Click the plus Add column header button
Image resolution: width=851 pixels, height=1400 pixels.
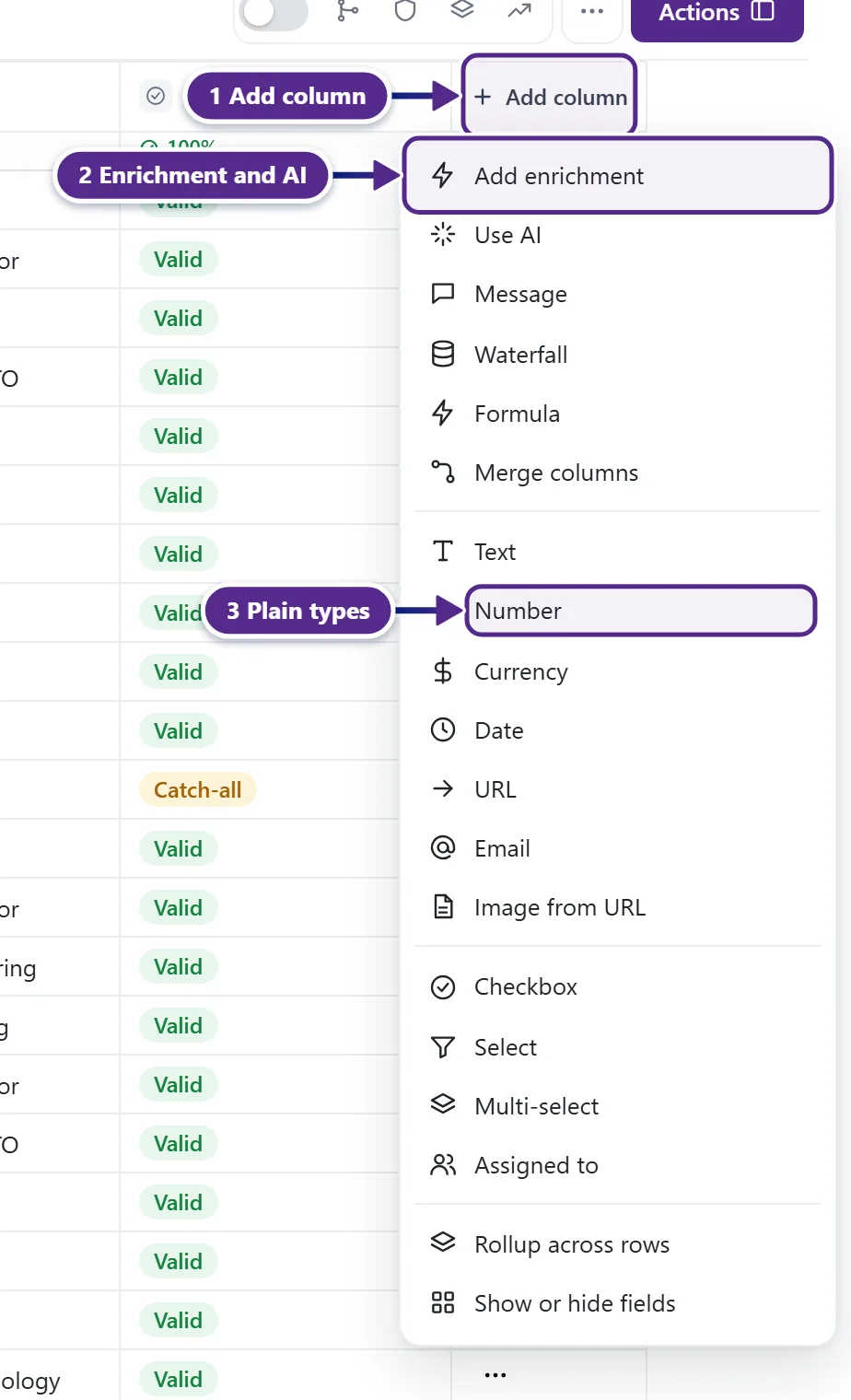550,97
